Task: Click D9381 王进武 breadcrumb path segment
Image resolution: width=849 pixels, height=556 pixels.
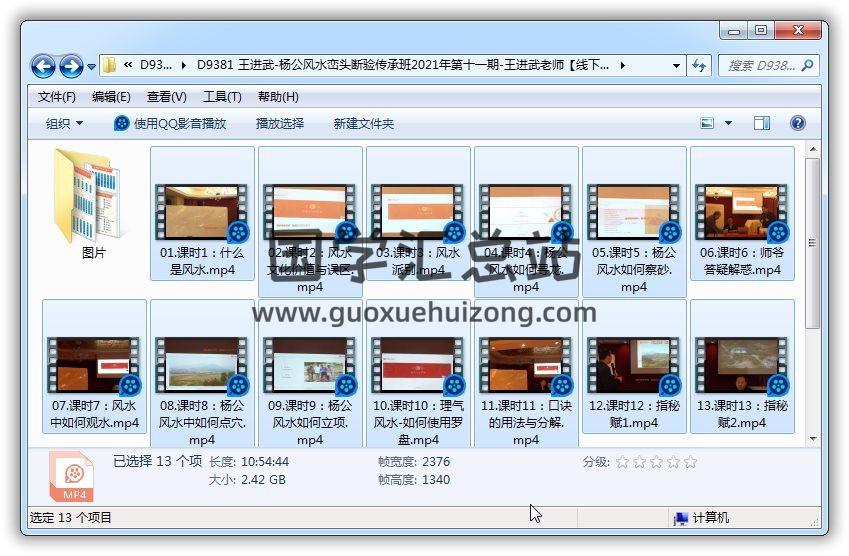Action: pos(403,66)
